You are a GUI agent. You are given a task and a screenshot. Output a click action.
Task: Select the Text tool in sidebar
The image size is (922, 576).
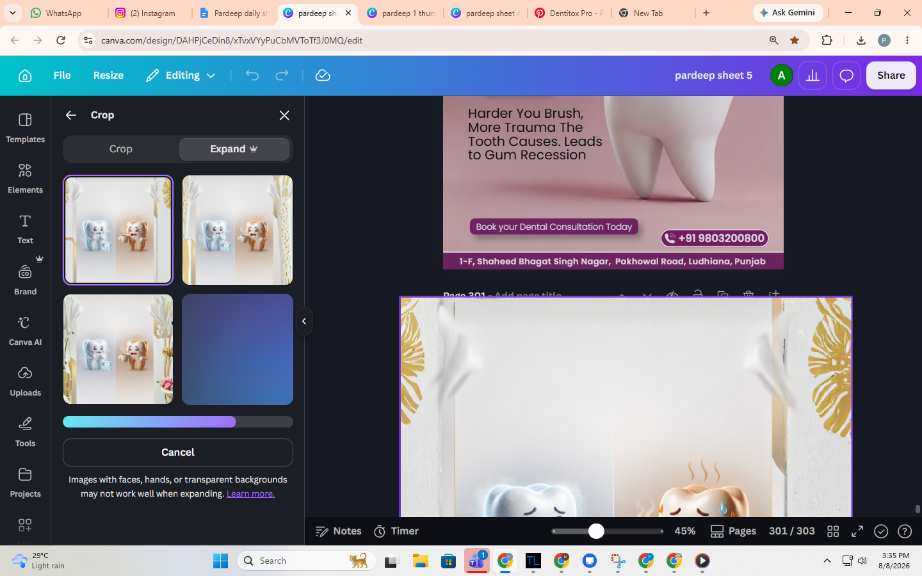click(25, 229)
